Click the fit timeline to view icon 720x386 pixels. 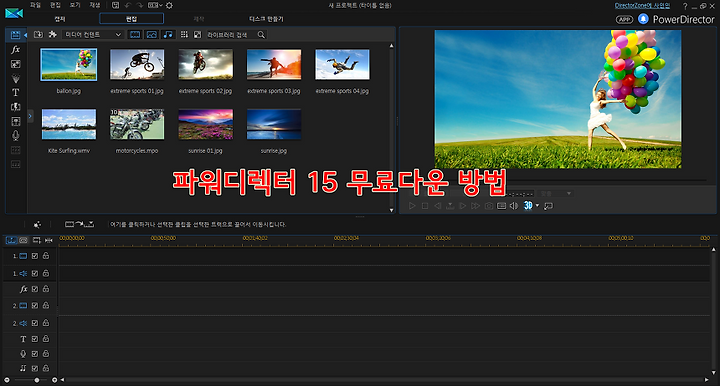point(49,240)
